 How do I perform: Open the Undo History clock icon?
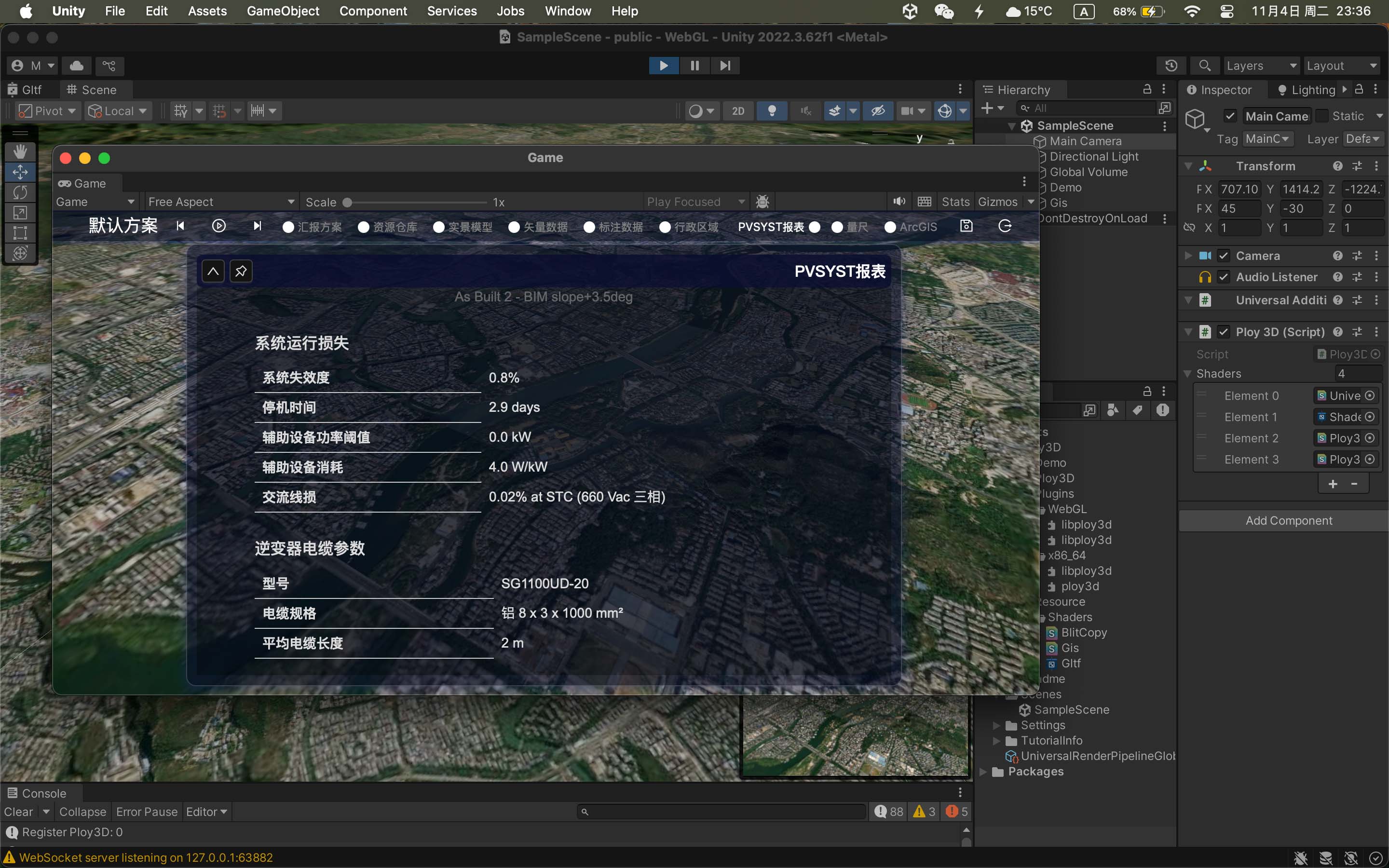[1171, 66]
